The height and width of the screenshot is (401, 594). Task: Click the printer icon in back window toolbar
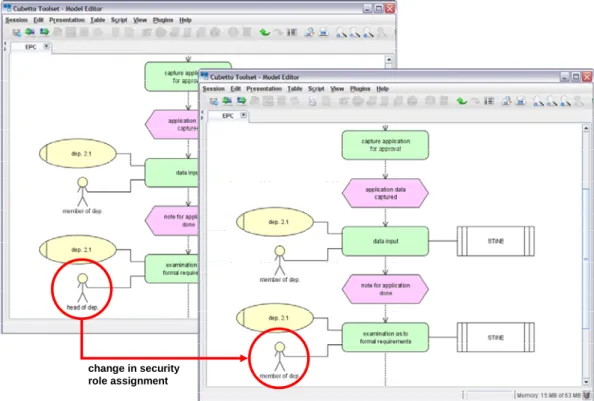click(323, 33)
